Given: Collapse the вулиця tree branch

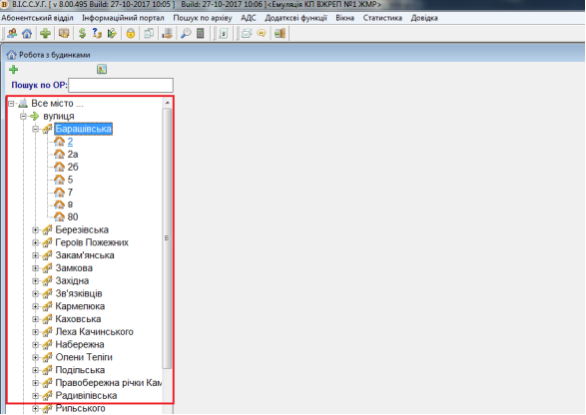Looking at the screenshot, I should [23, 117].
